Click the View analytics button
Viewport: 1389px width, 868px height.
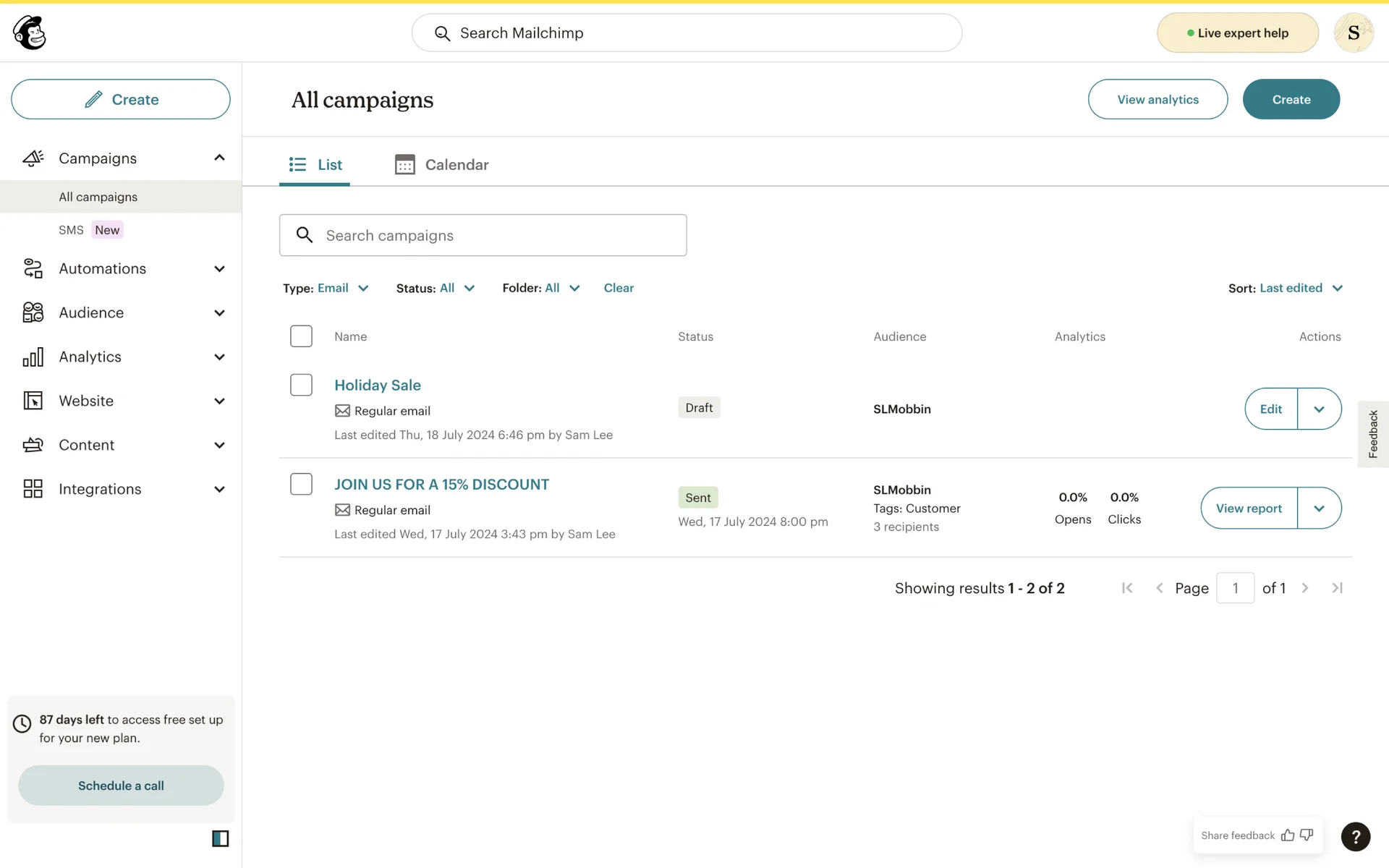coord(1157,99)
